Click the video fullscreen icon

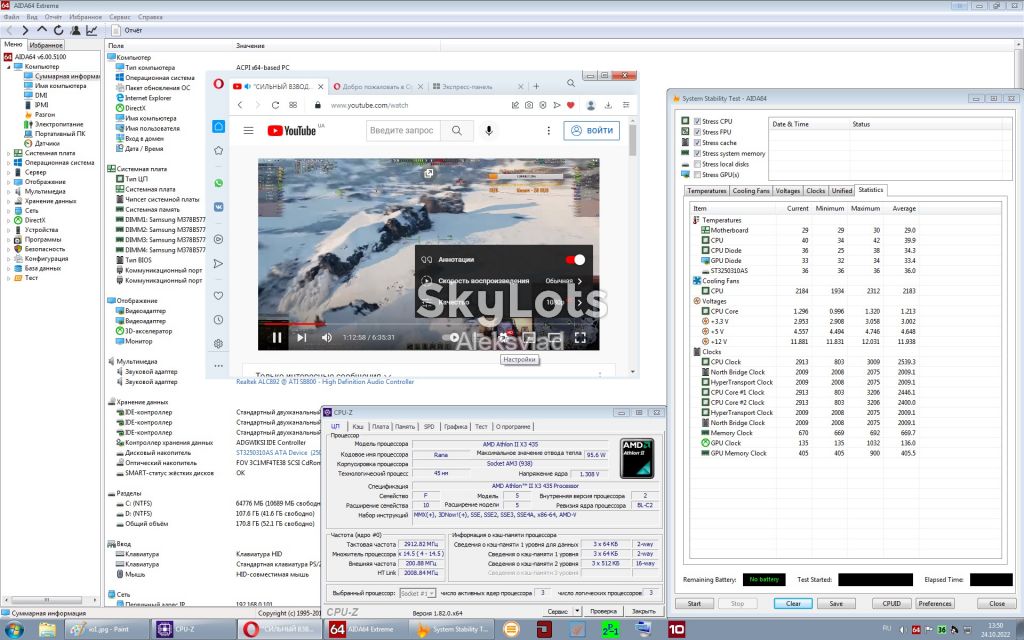pyautogui.click(x=580, y=338)
